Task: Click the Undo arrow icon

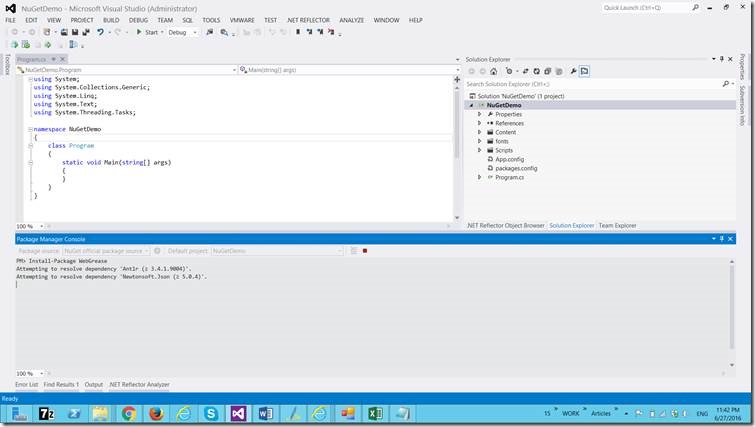Action: point(100,32)
